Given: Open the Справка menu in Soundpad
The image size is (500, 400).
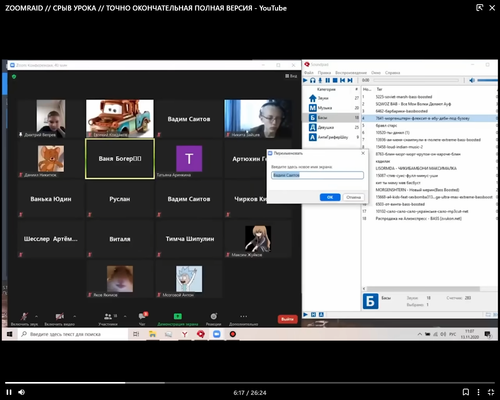Looking at the screenshot, I should [392, 72].
